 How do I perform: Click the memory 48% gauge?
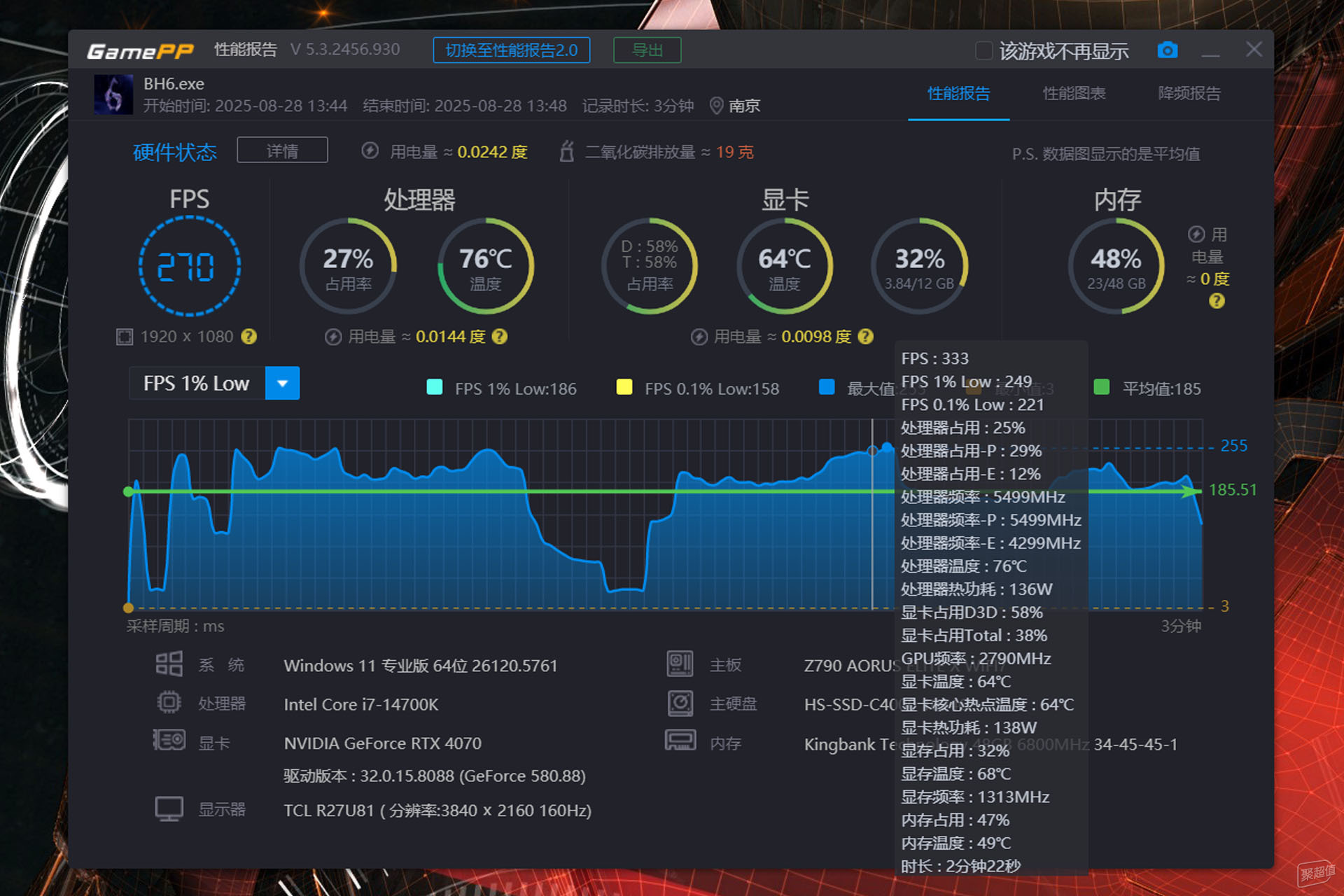pyautogui.click(x=1116, y=266)
